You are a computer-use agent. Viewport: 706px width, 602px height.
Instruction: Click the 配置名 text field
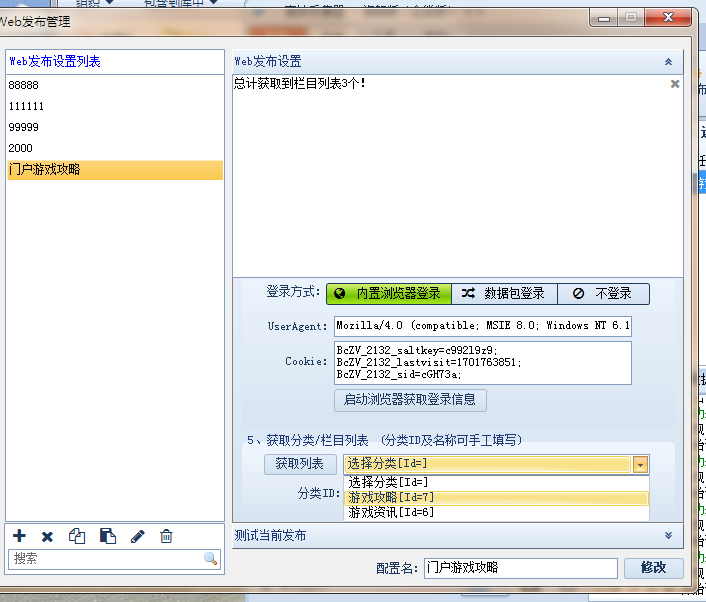pos(520,568)
